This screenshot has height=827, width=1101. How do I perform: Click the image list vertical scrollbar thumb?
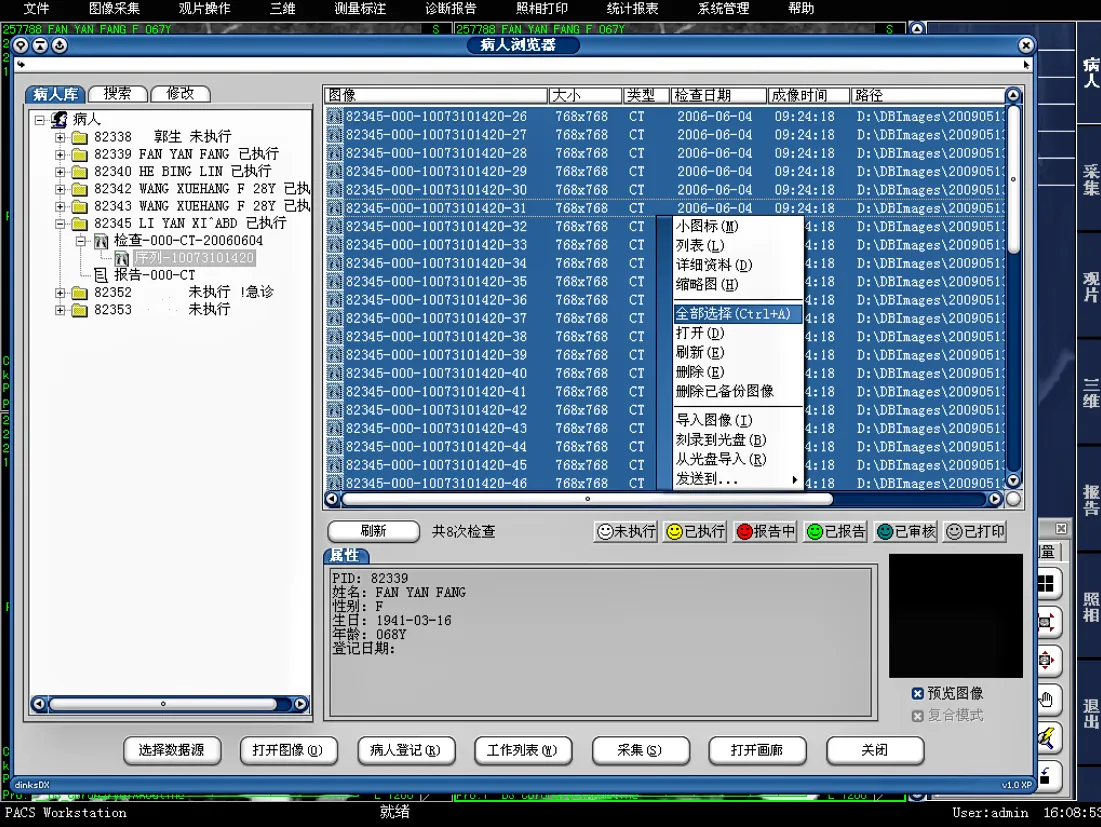tap(1013, 179)
